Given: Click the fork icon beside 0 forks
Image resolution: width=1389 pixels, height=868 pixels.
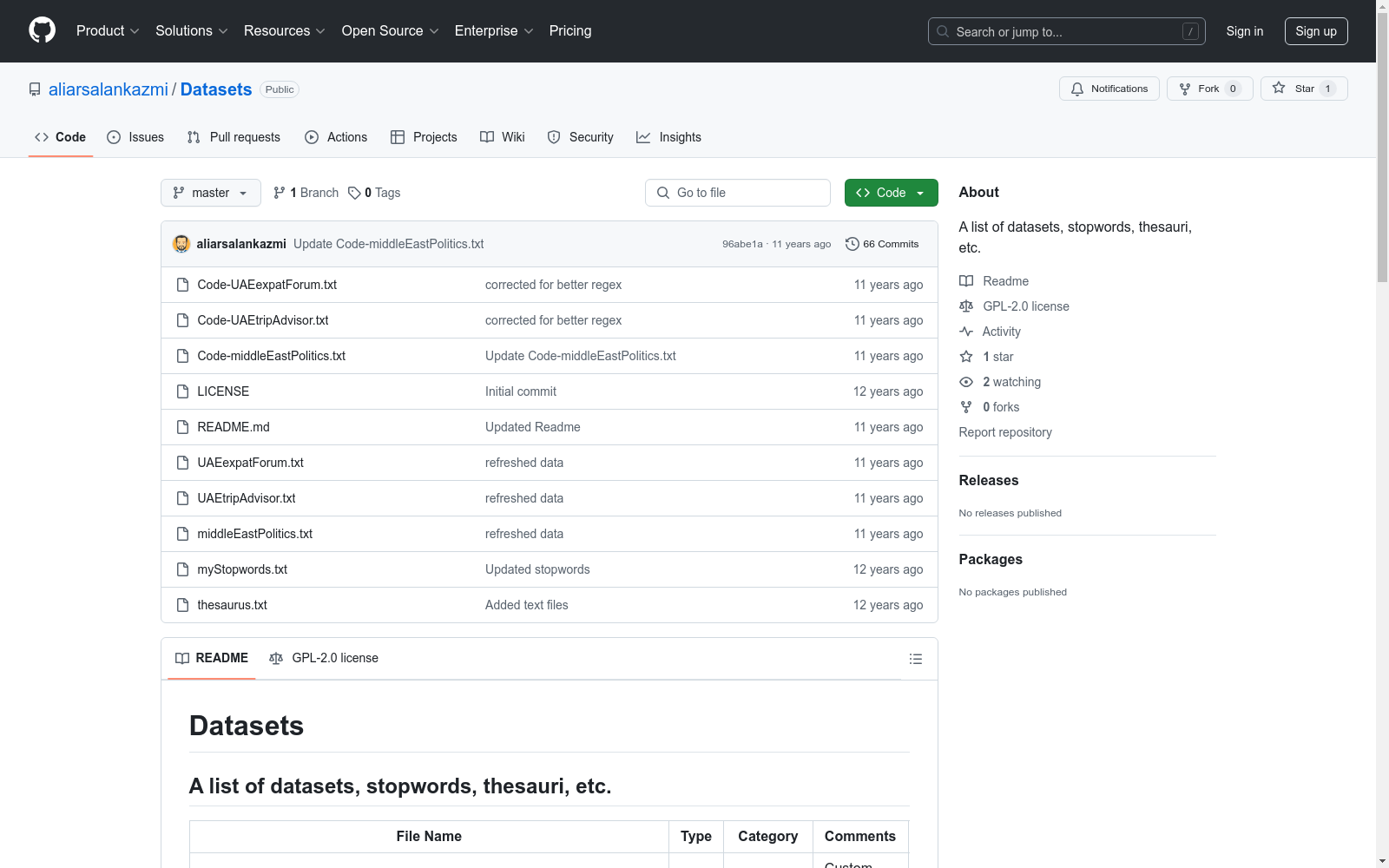Looking at the screenshot, I should [966, 407].
